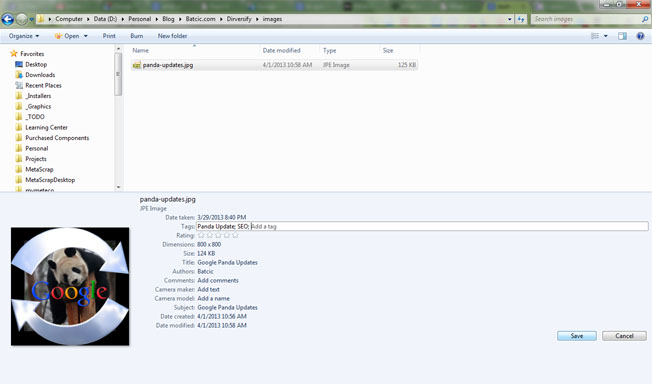Open the Help question mark icon
Image resolution: width=652 pixels, height=384 pixels.
coord(640,36)
